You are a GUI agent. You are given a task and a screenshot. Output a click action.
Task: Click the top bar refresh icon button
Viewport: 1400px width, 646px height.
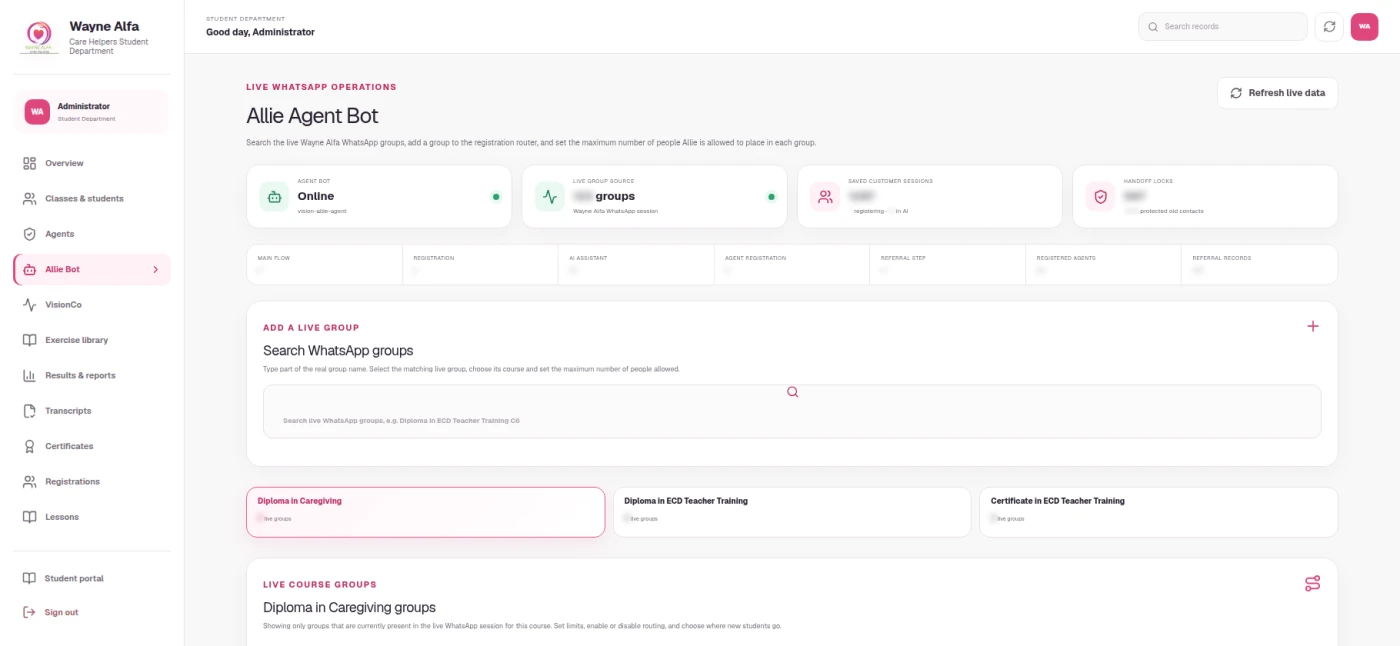(x=1329, y=27)
